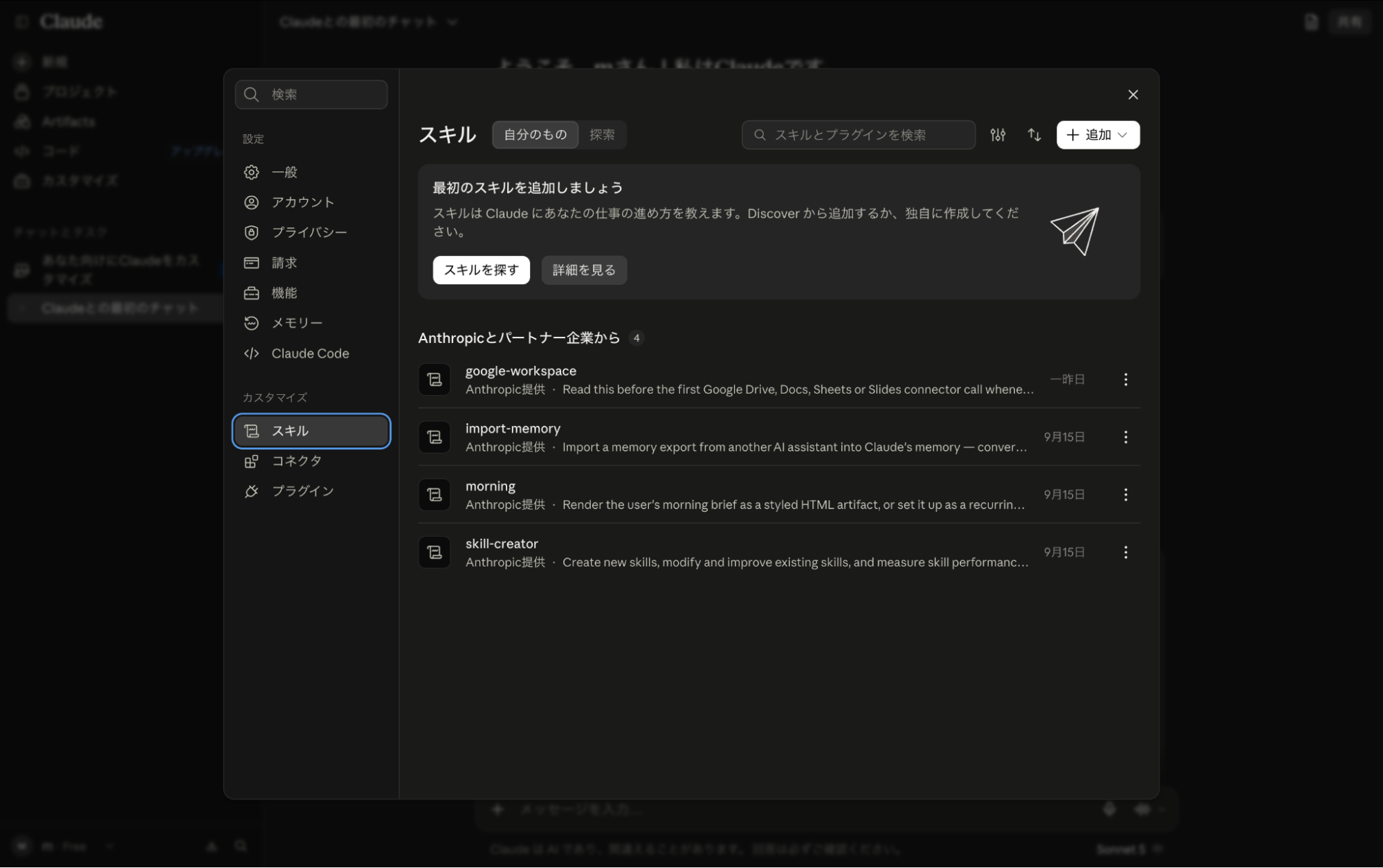This screenshot has height=868, width=1383.
Task: Click the 一昨日 date on google-workspace row
Action: [1067, 380]
